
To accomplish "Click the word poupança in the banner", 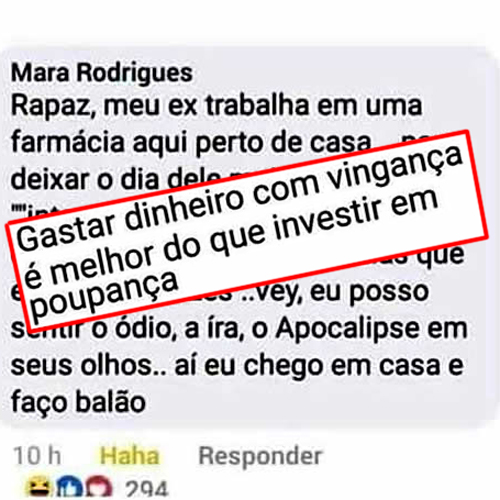I will tap(104, 294).
